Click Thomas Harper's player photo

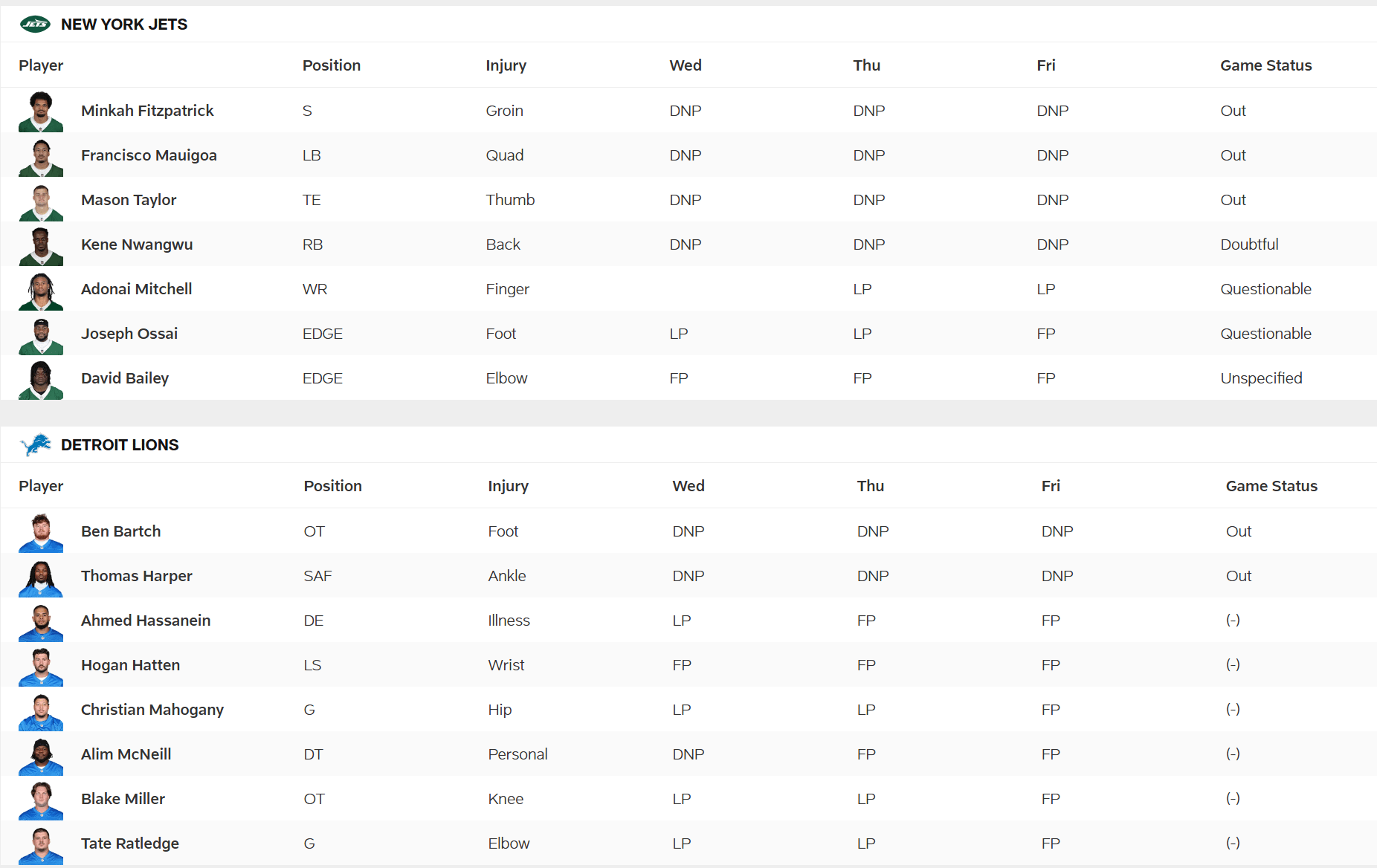click(41, 576)
